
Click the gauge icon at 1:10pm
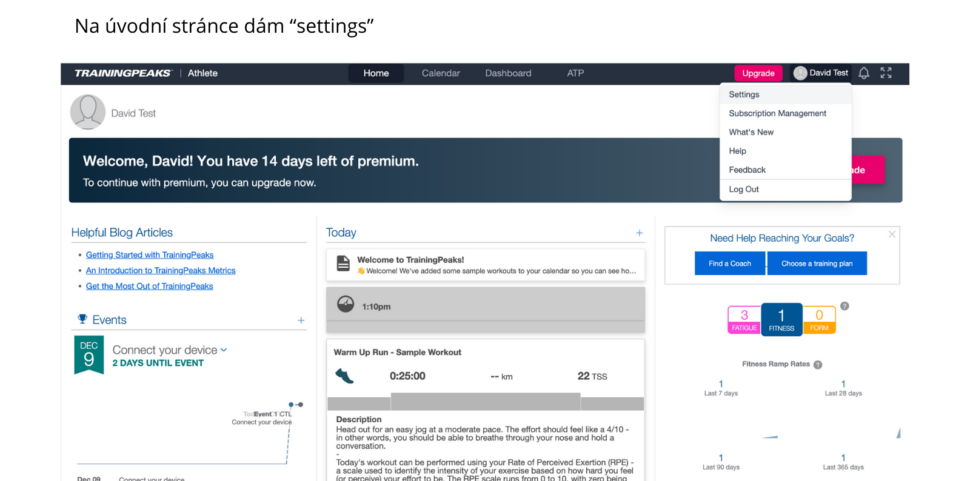[x=345, y=304]
